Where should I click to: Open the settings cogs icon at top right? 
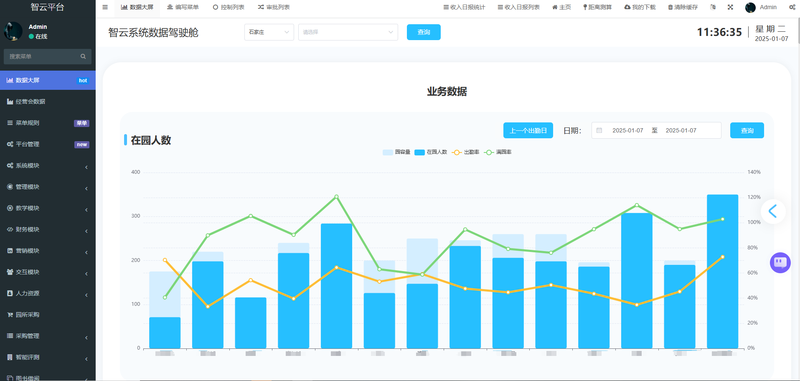[792, 7]
